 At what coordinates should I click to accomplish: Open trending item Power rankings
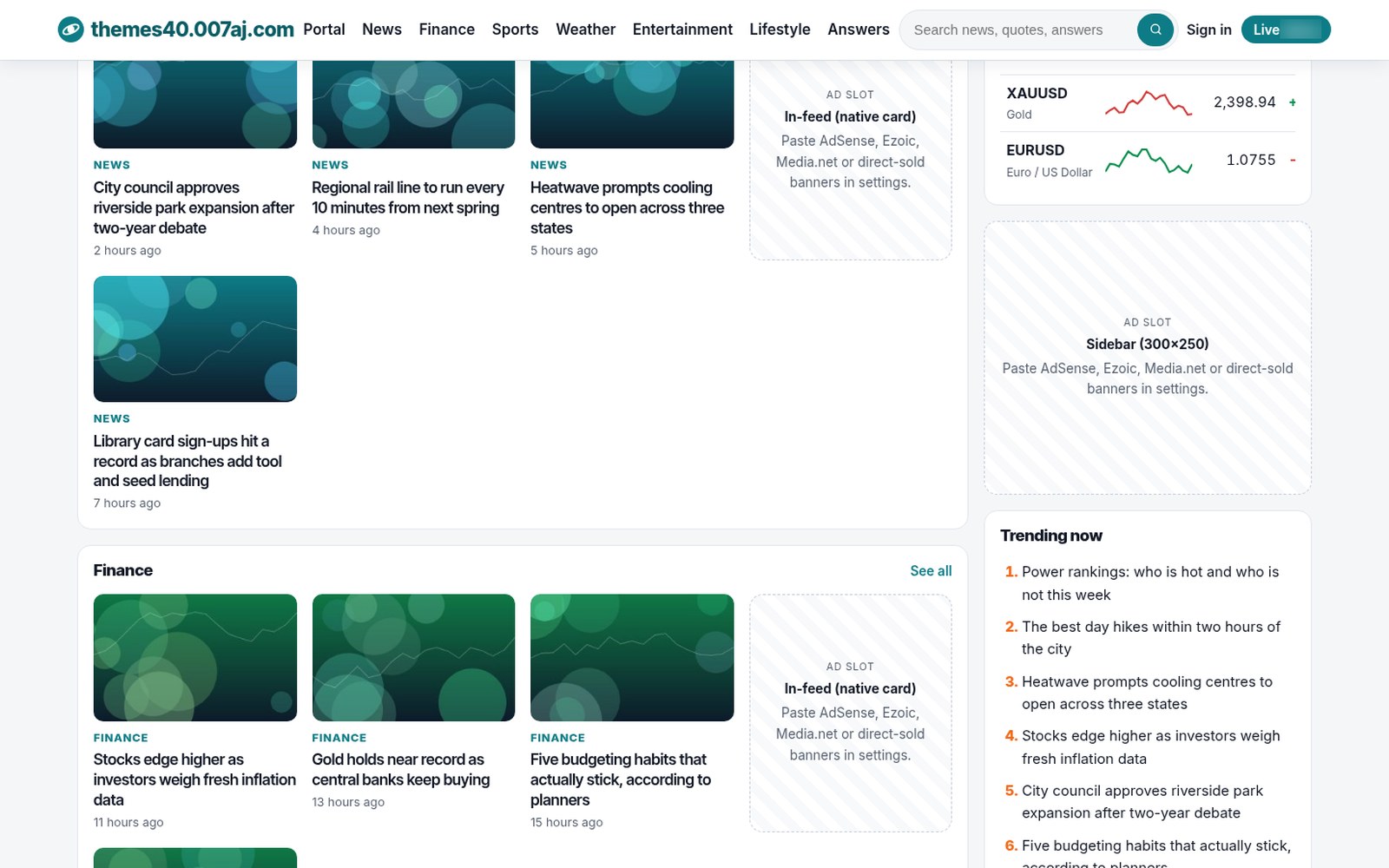[1150, 583]
